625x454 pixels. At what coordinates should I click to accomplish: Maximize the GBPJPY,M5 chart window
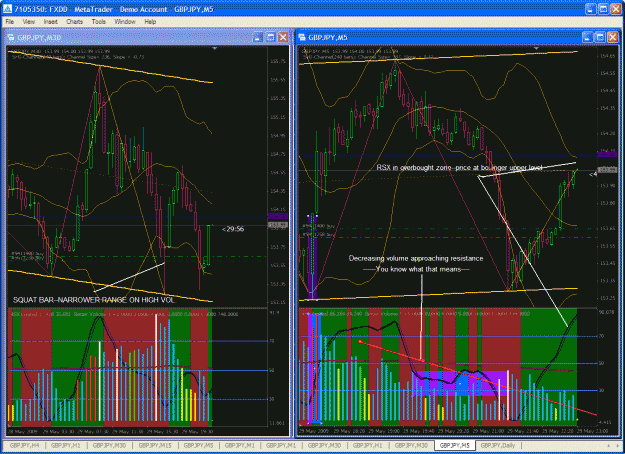coord(600,37)
